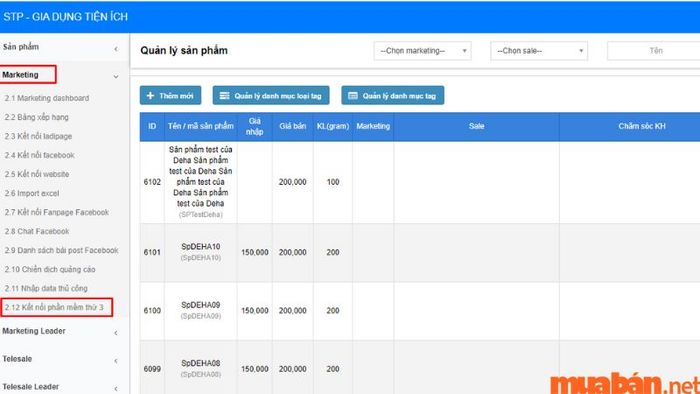Click the card icon in Quản lý danh mục tag
Screen dimensions: 700x394
point(353,95)
